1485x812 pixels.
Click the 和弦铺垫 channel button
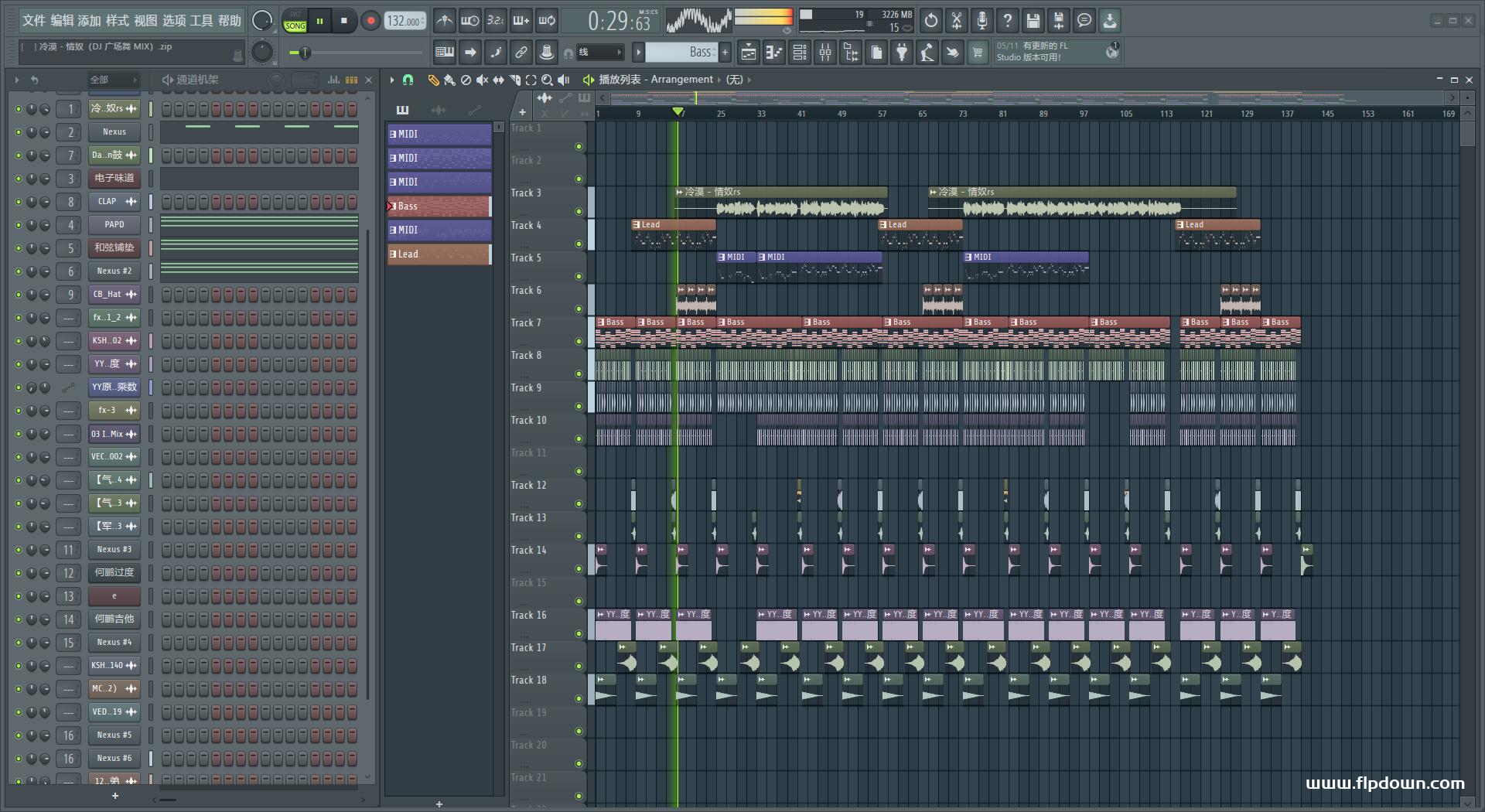(114, 248)
